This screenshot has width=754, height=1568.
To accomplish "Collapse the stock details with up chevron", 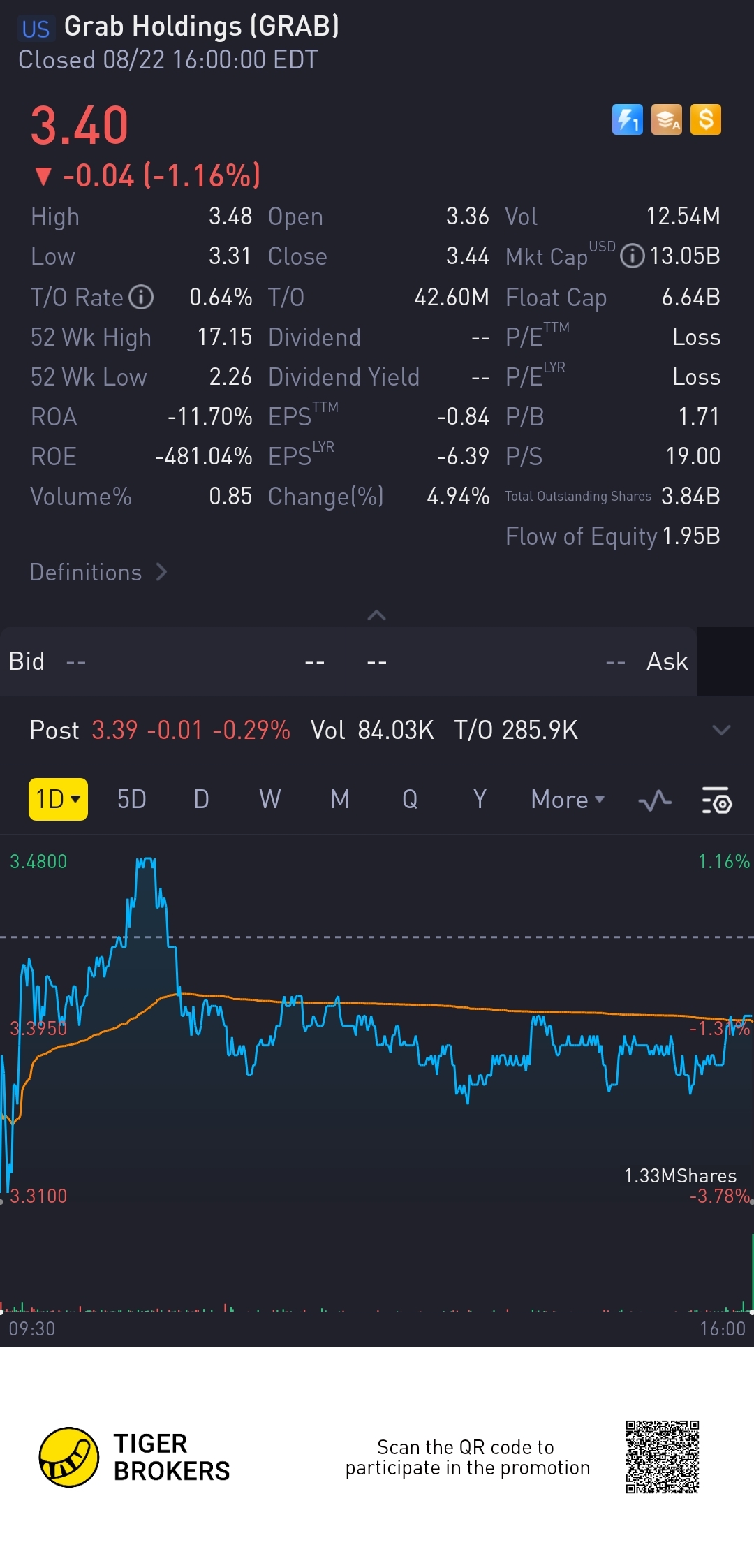I will click(x=376, y=615).
